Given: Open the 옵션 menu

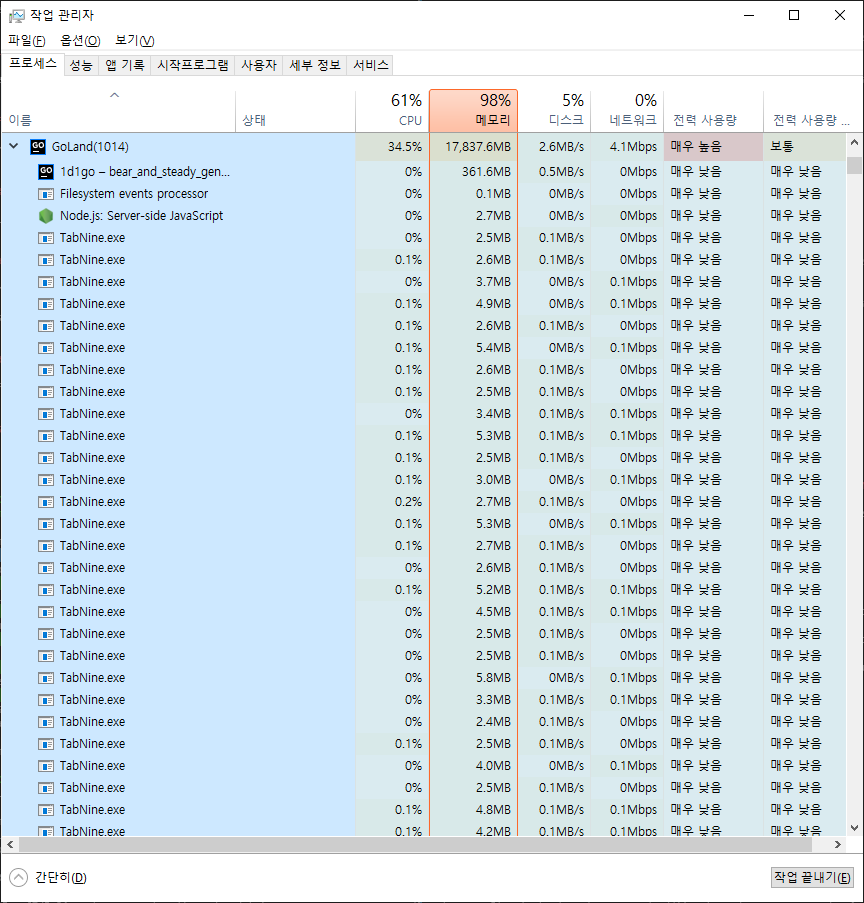Looking at the screenshot, I should [76, 41].
